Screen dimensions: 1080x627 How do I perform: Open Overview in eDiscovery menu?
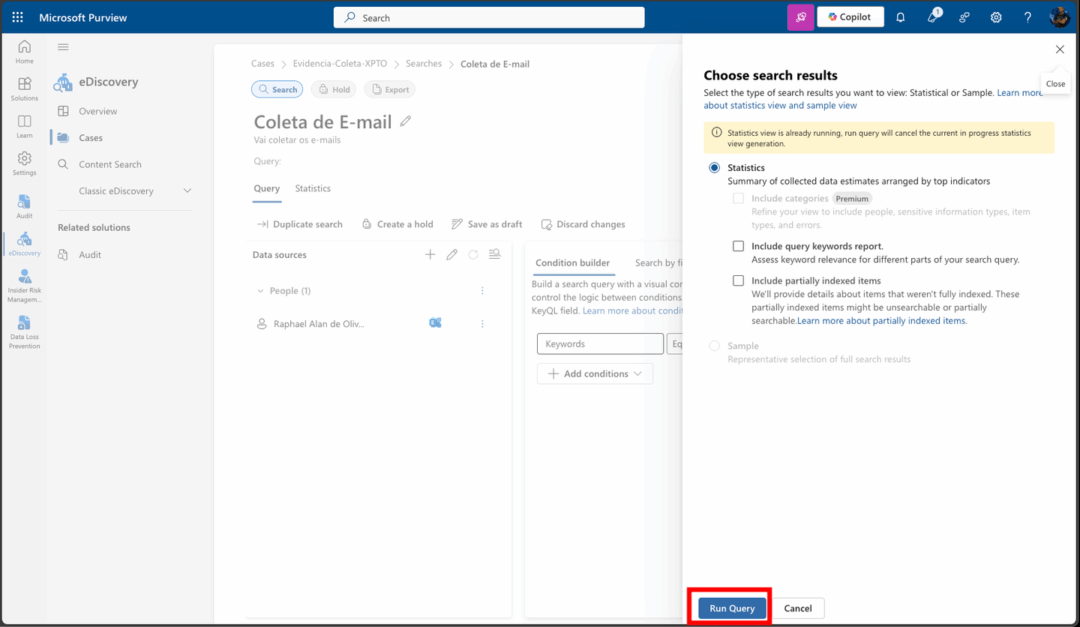(x=98, y=111)
